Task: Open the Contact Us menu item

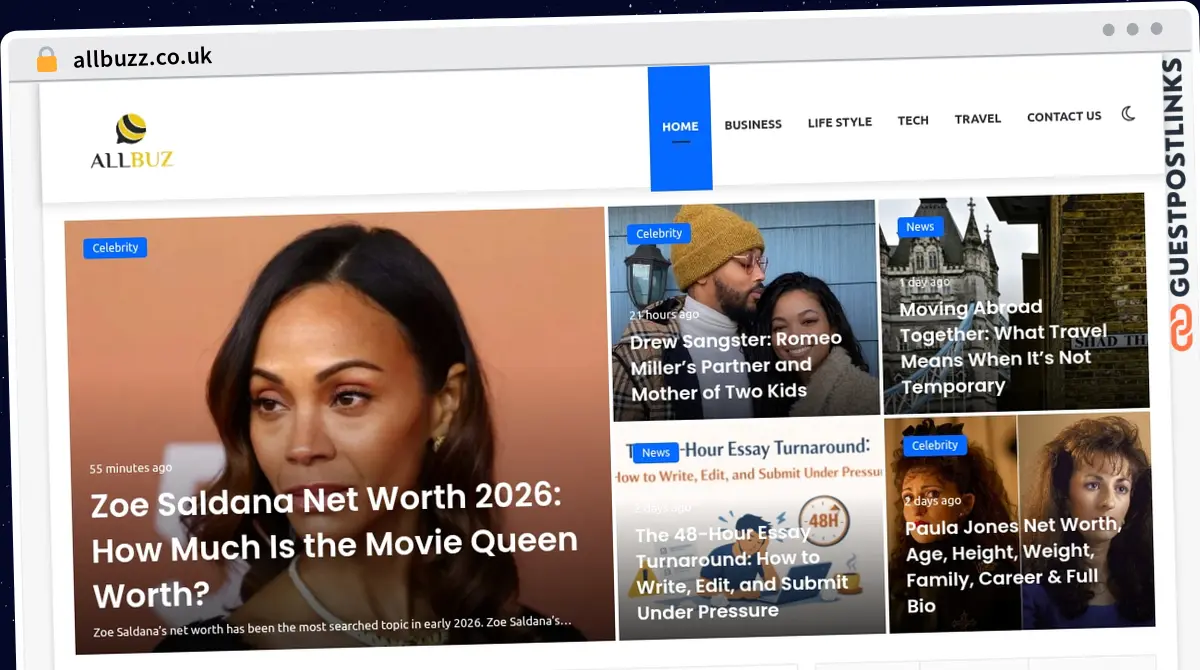Action: (1064, 116)
